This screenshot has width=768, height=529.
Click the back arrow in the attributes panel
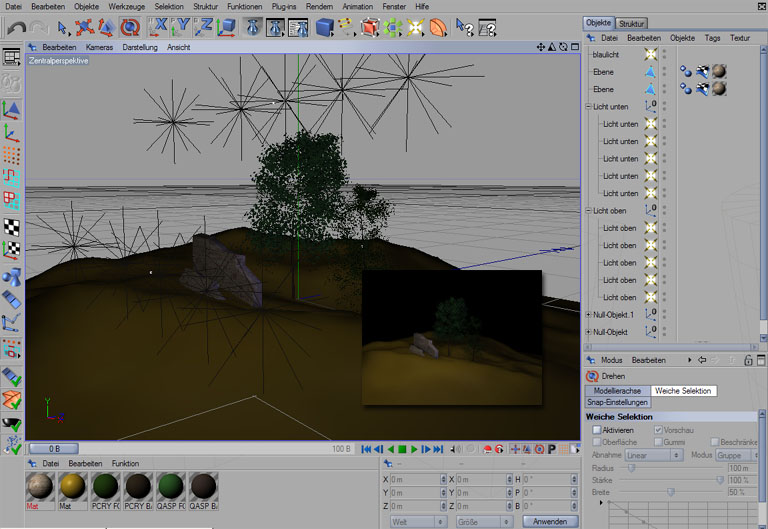click(700, 359)
